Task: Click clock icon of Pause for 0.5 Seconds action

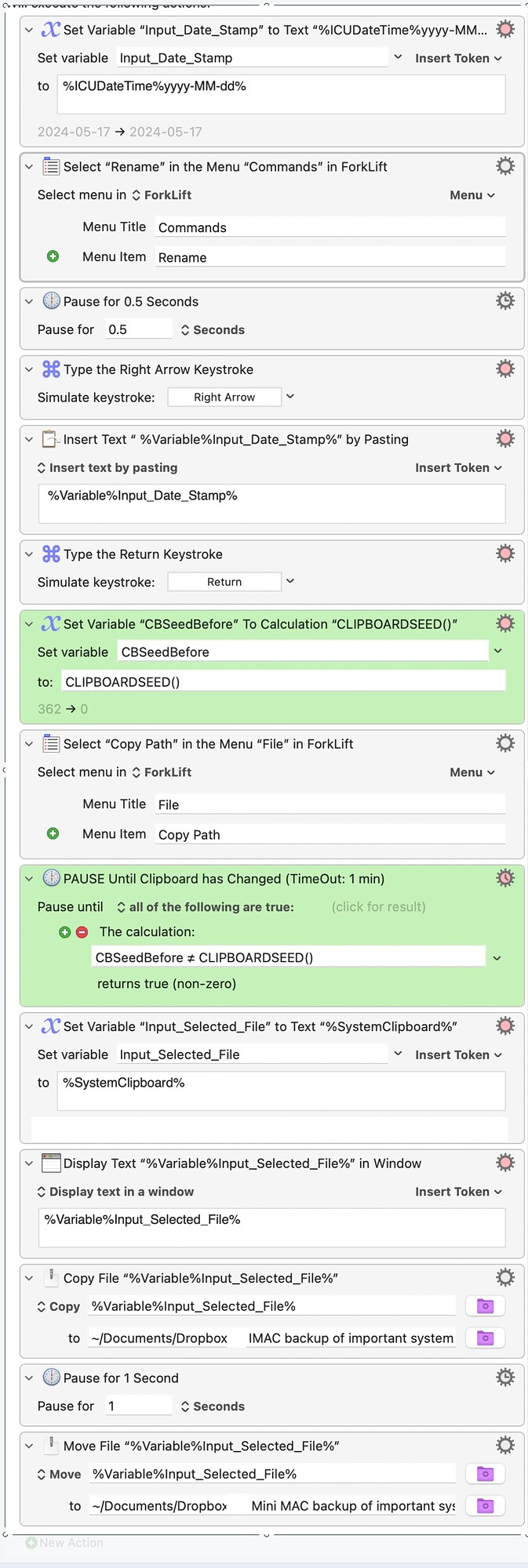Action: [x=51, y=301]
